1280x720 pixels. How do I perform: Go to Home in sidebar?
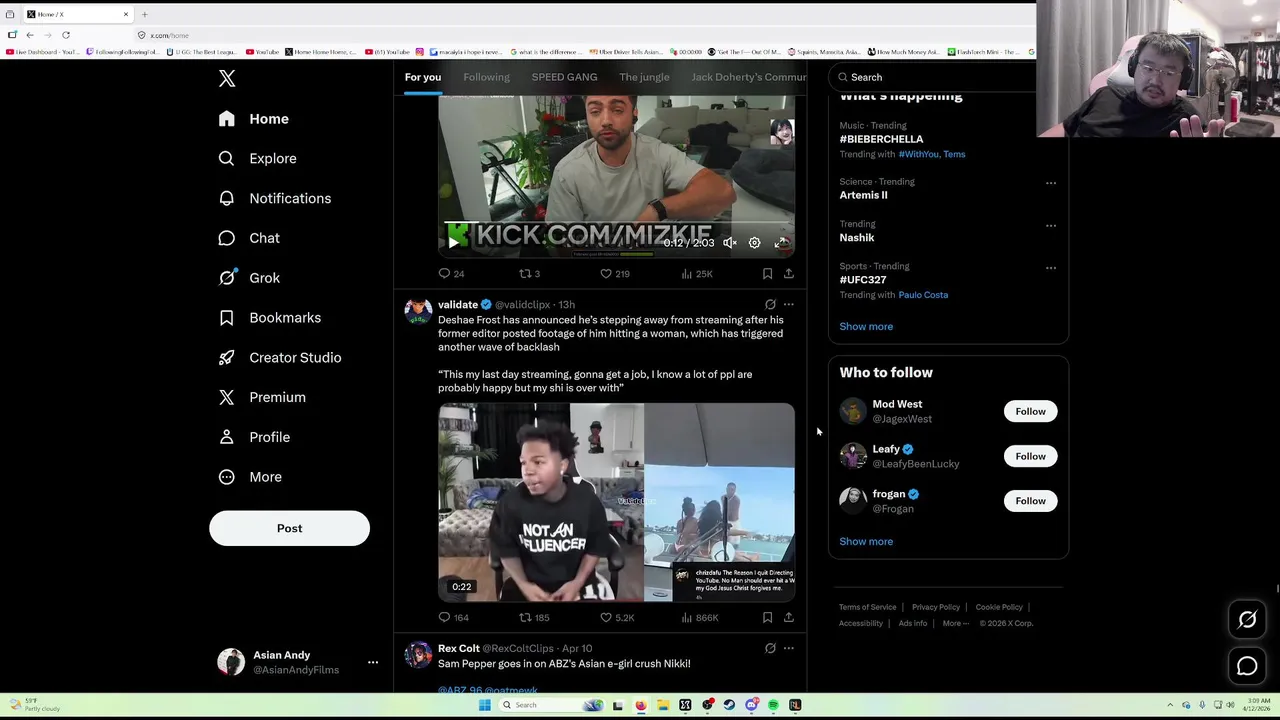click(x=254, y=119)
